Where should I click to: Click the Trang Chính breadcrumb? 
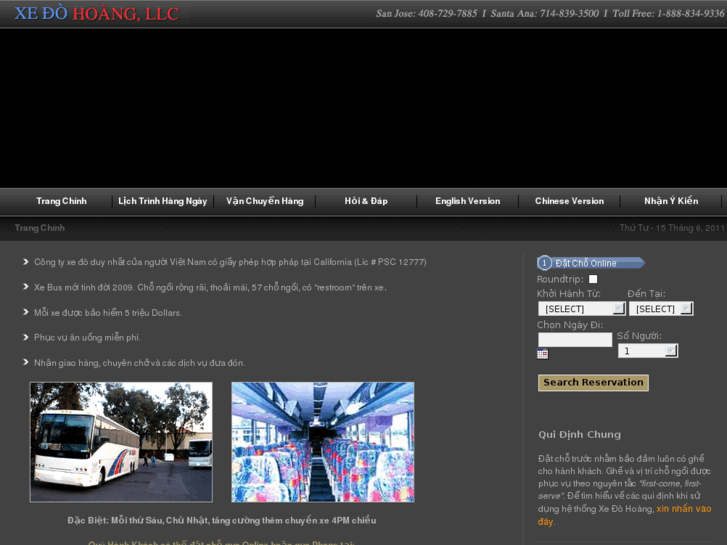(39, 228)
